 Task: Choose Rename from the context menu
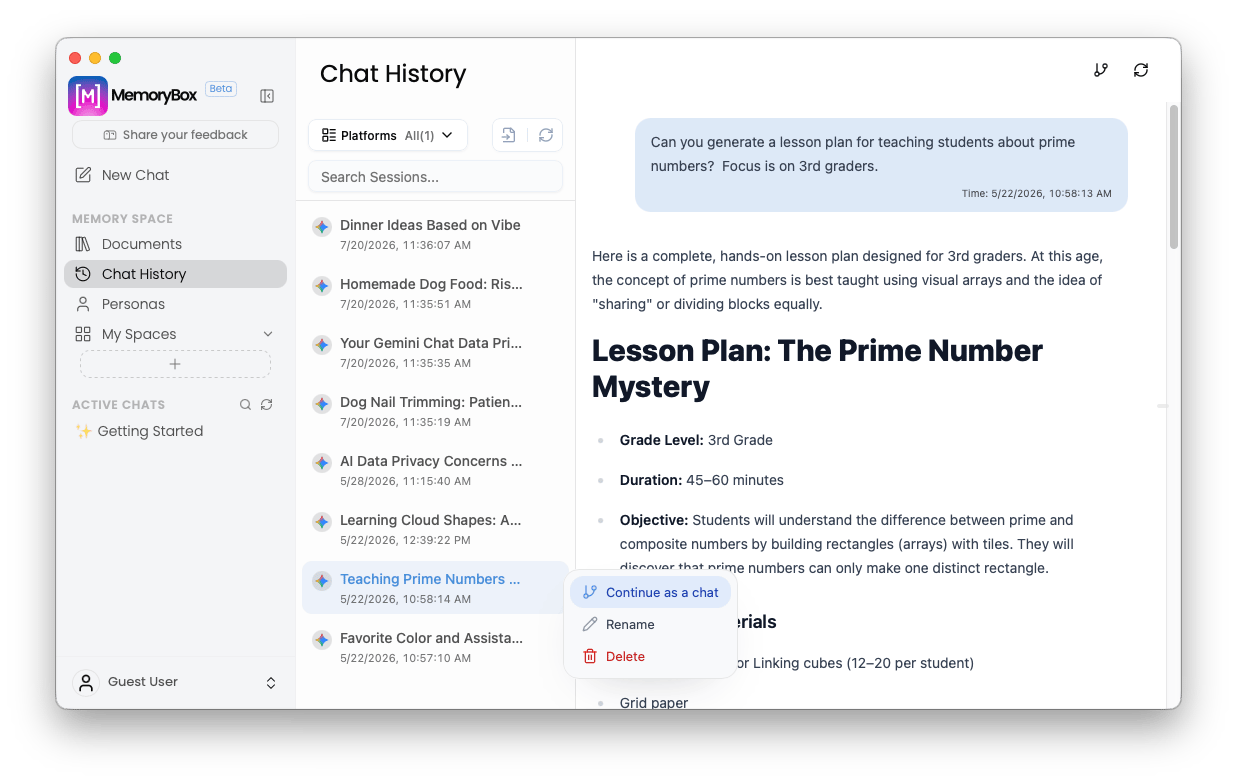pos(650,624)
